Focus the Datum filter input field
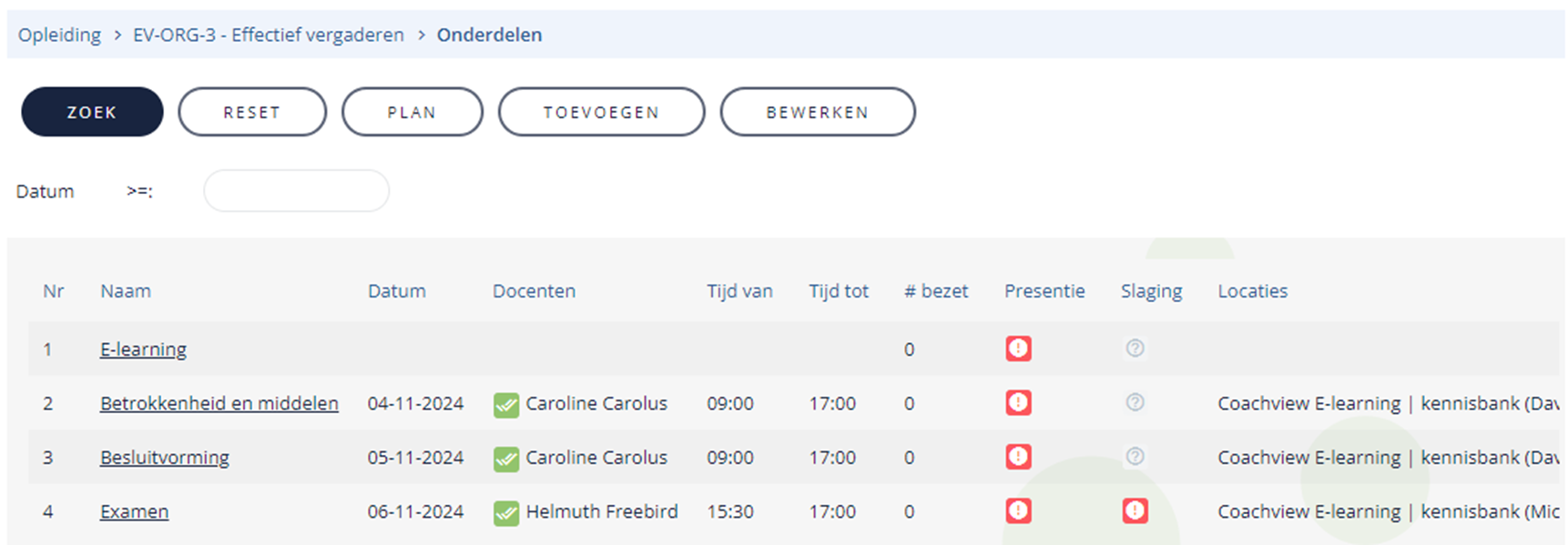This screenshot has height=545, width=1568. [x=297, y=191]
